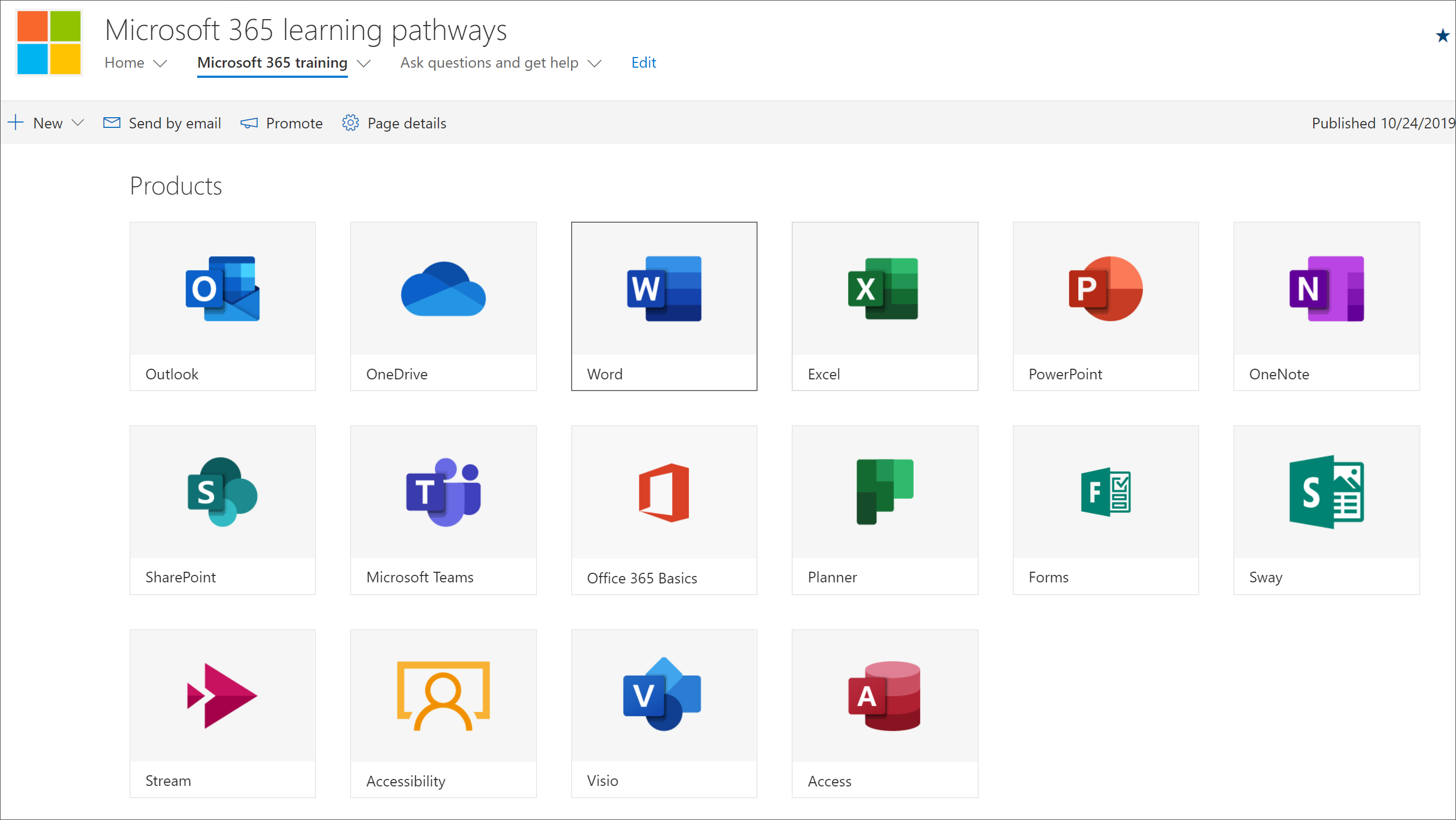The image size is (1456, 820).
Task: Open the Visio training section
Action: tap(663, 711)
